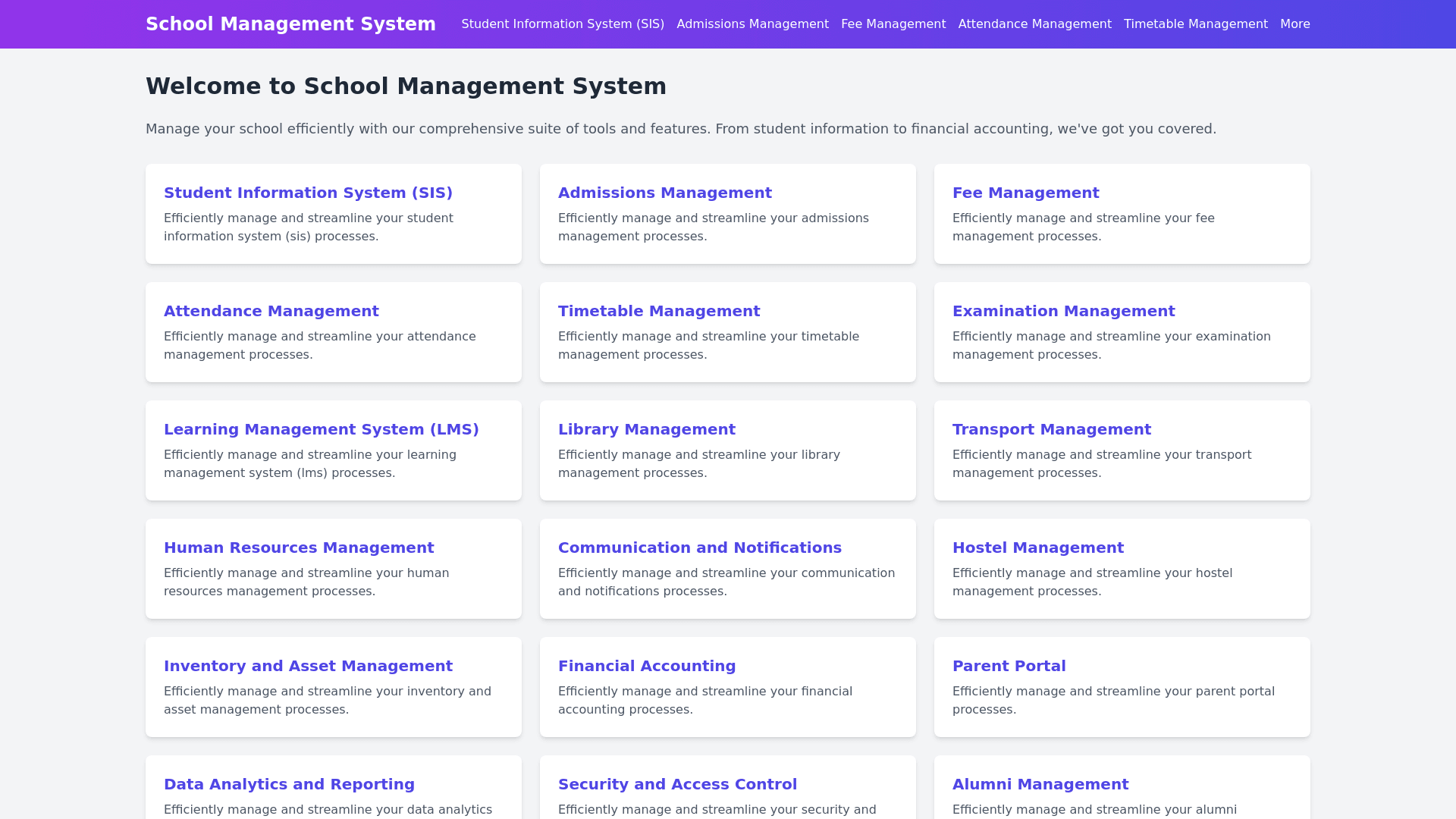Click the School Management System logo
This screenshot has width=1456, height=819.
click(x=290, y=24)
